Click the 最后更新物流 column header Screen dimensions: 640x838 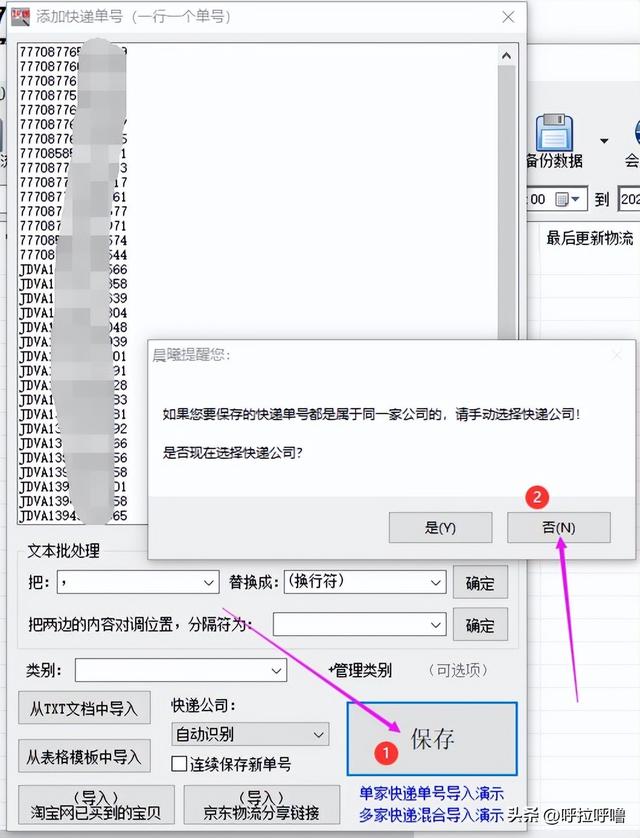click(x=589, y=238)
